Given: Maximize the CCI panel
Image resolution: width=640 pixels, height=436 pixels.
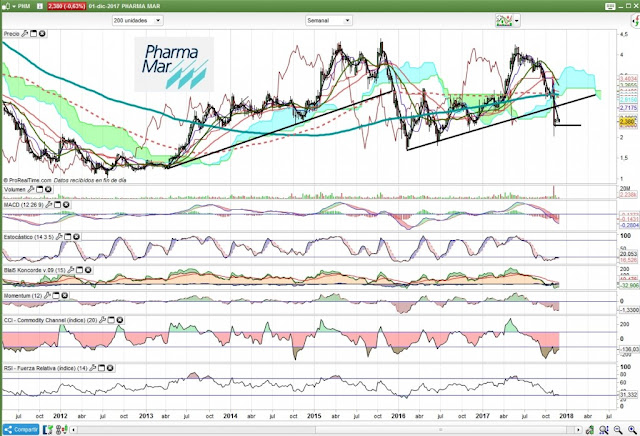Looking at the screenshot, I should pyautogui.click(x=111, y=320).
